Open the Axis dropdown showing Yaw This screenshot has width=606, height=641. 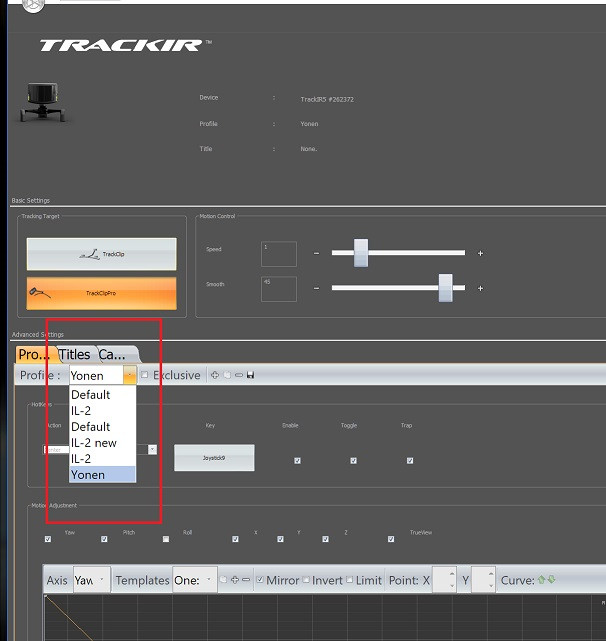tap(92, 580)
